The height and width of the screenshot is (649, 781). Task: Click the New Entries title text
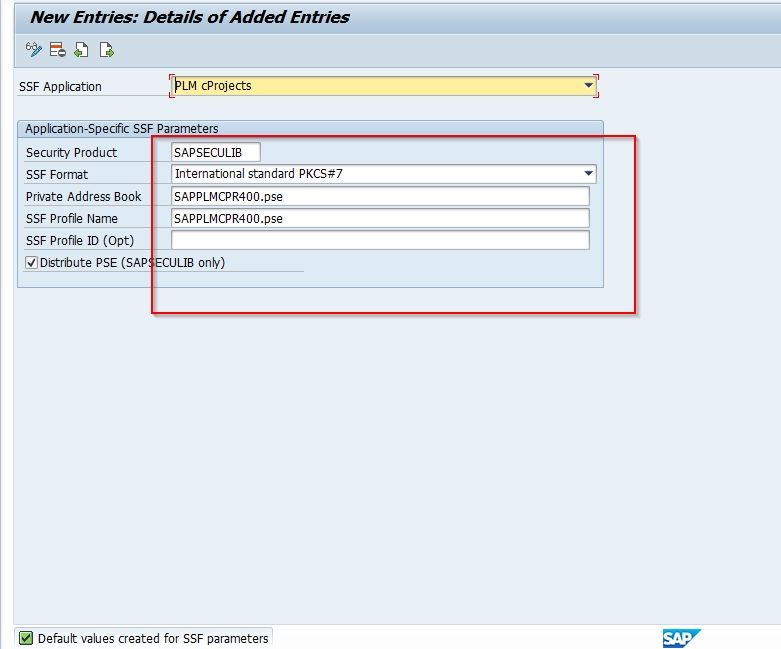click(189, 17)
